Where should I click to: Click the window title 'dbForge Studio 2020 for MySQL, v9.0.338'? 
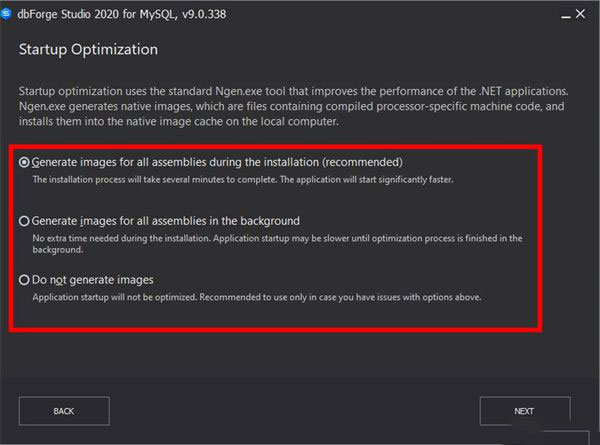[122, 14]
